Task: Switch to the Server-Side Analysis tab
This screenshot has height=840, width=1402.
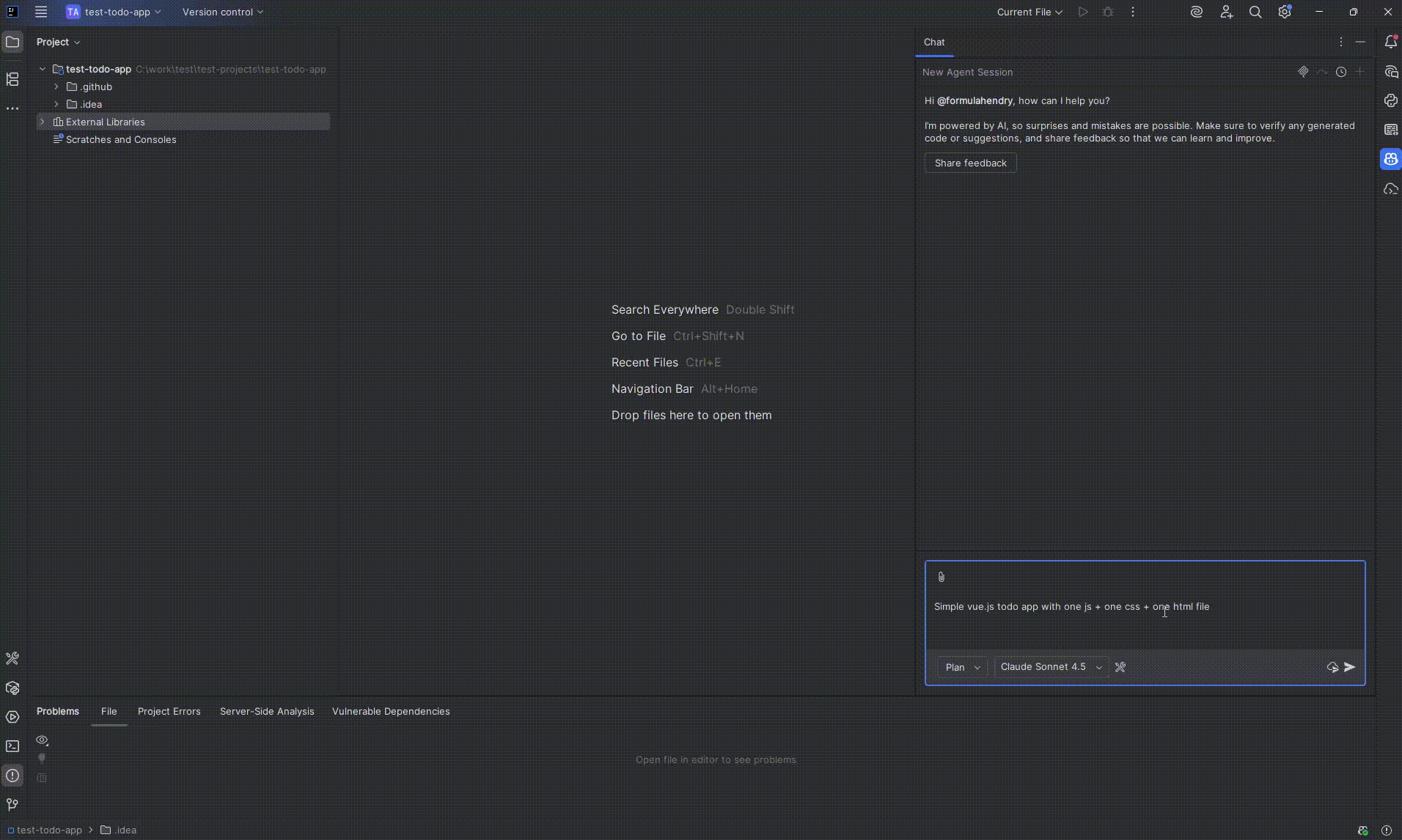Action: (x=267, y=711)
